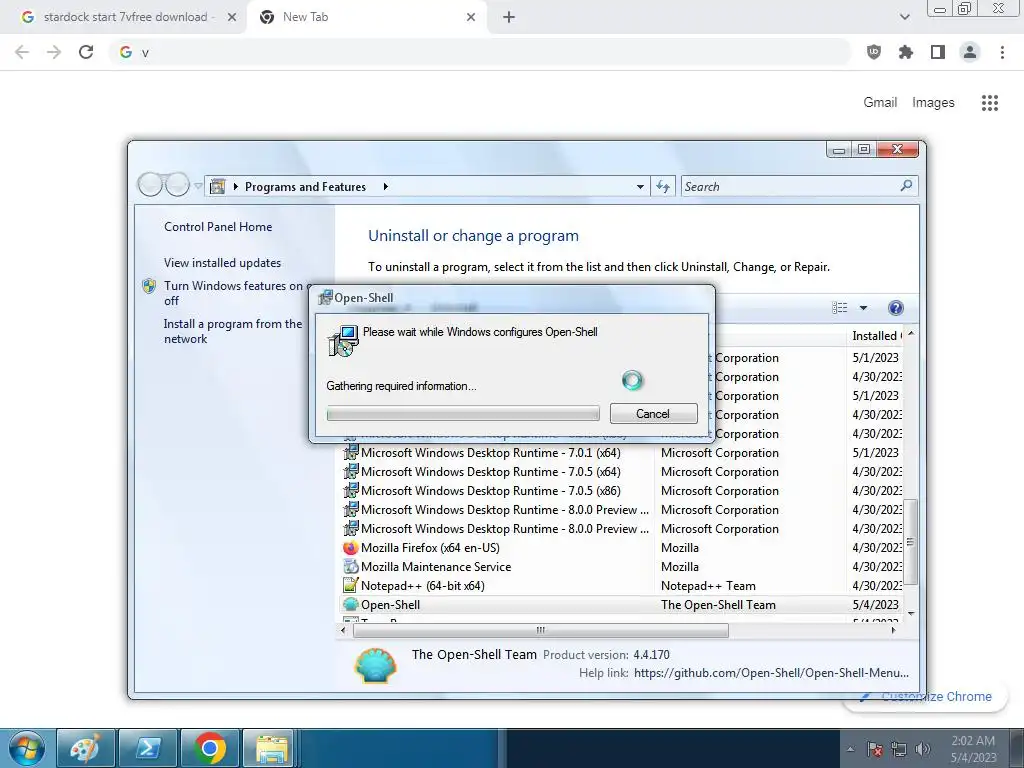This screenshot has height=768, width=1024.
Task: Select Microsoft Windows Desktop Runtime 7.0.5 (x64) row
Action: point(620,472)
